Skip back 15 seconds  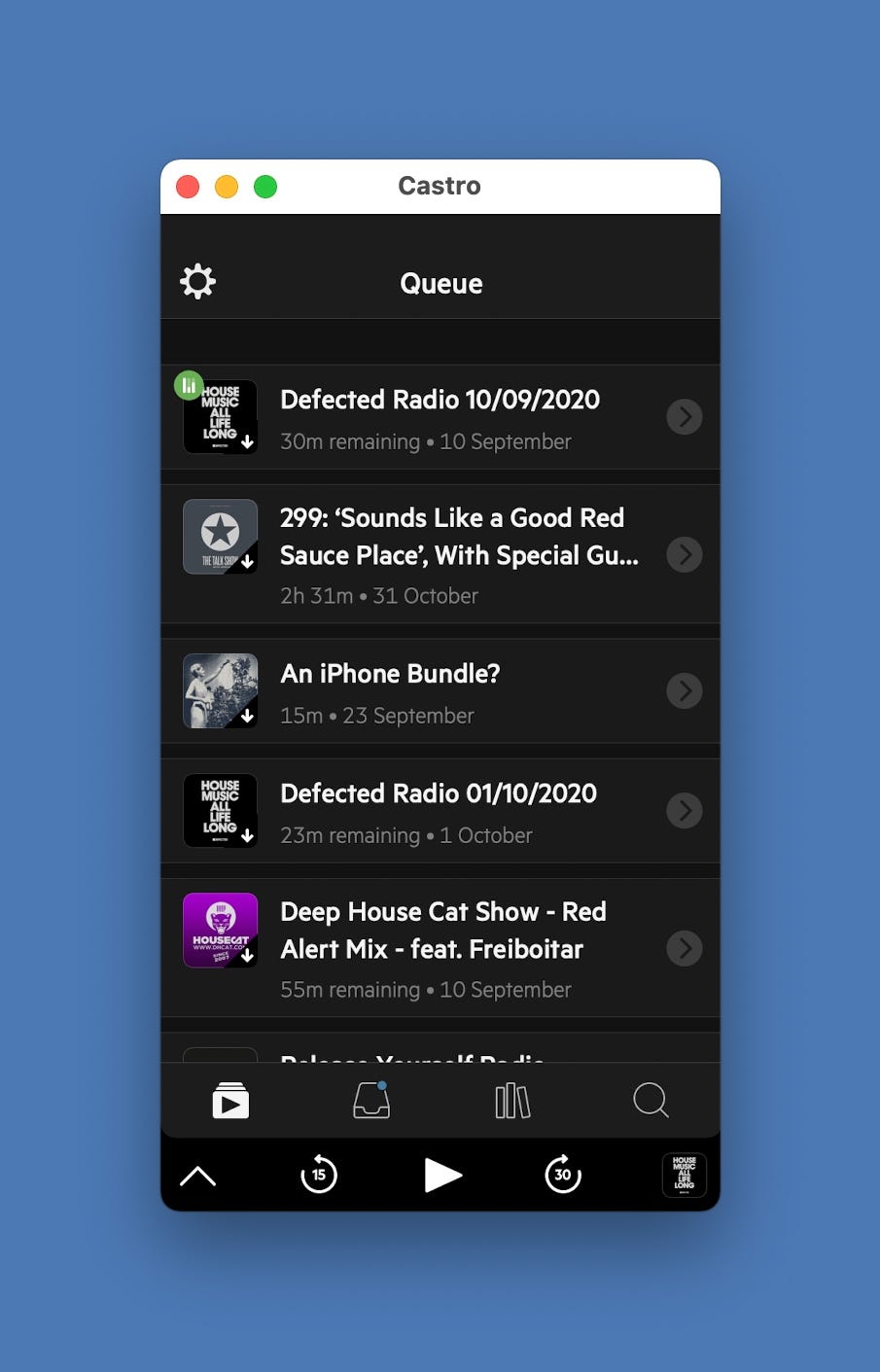tap(319, 1175)
